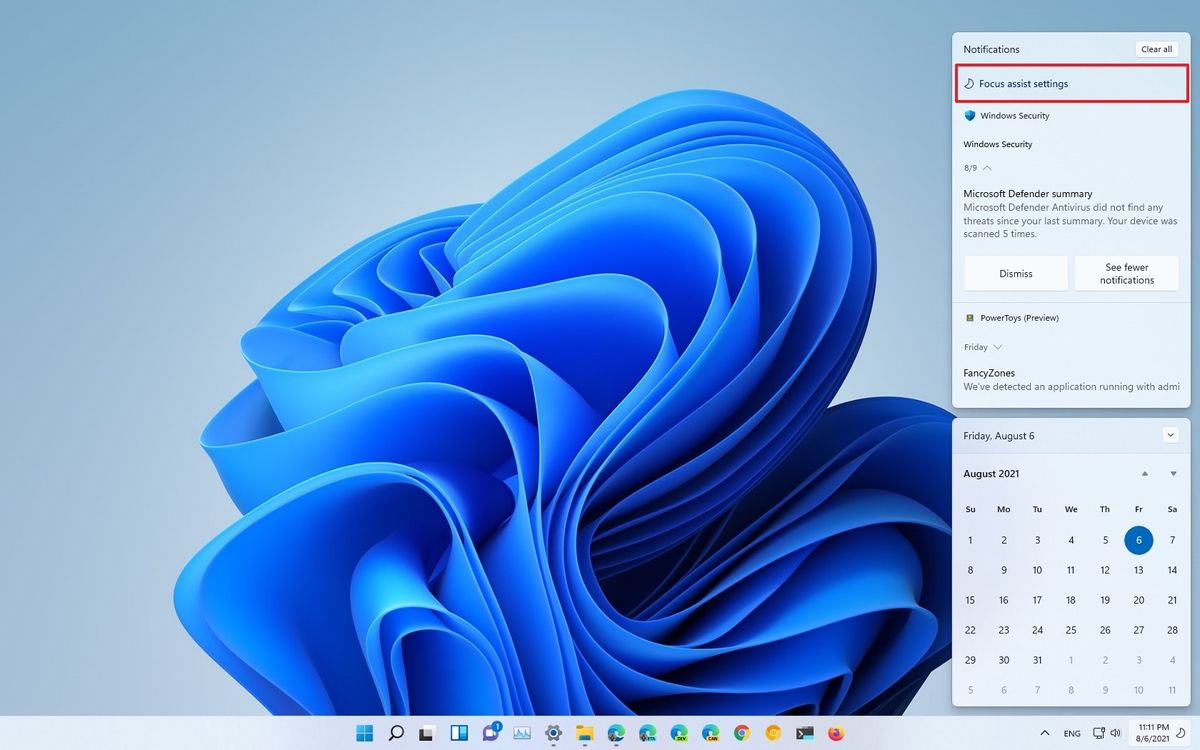
Task: Open volume flyout via speaker icon
Action: tap(1116, 732)
